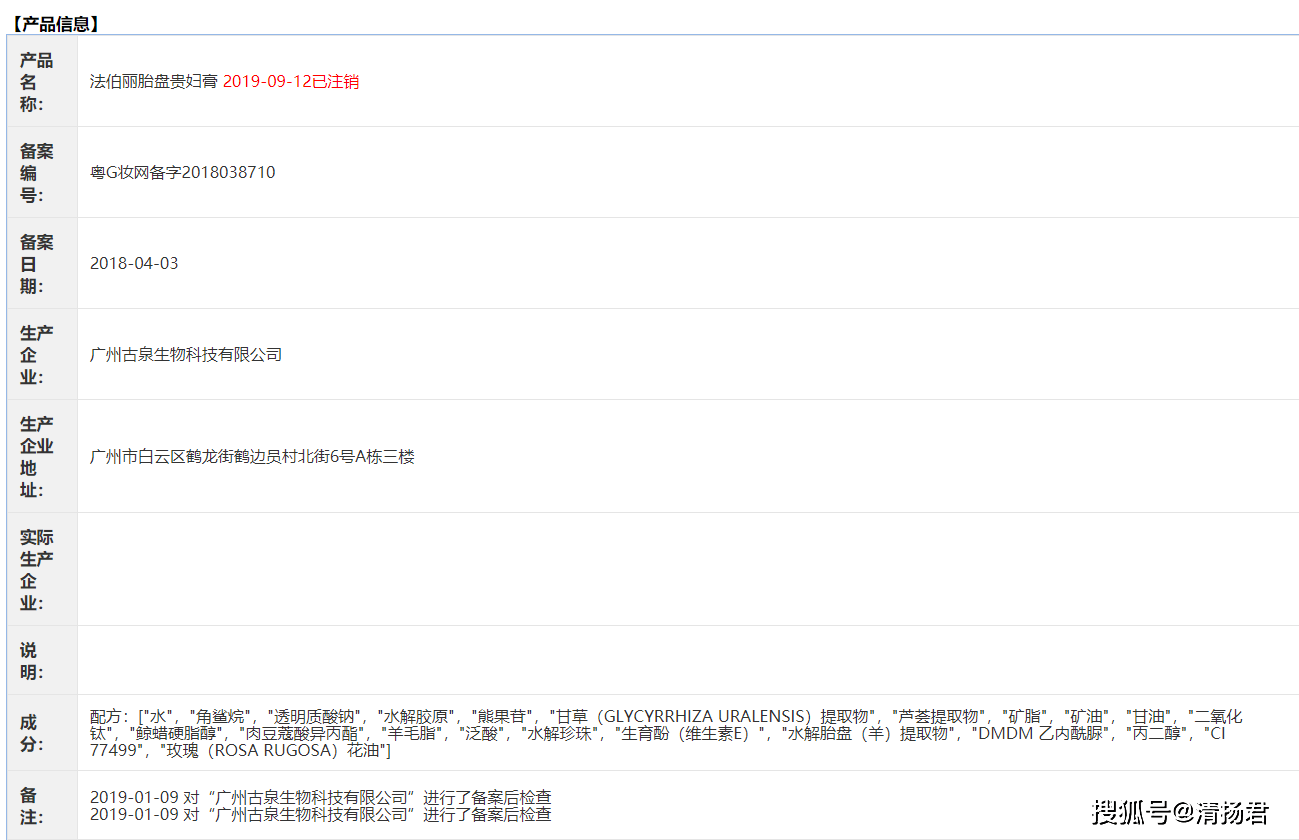Click the second 2019-01-09 remark line
This screenshot has height=840, width=1299.
click(x=320, y=814)
